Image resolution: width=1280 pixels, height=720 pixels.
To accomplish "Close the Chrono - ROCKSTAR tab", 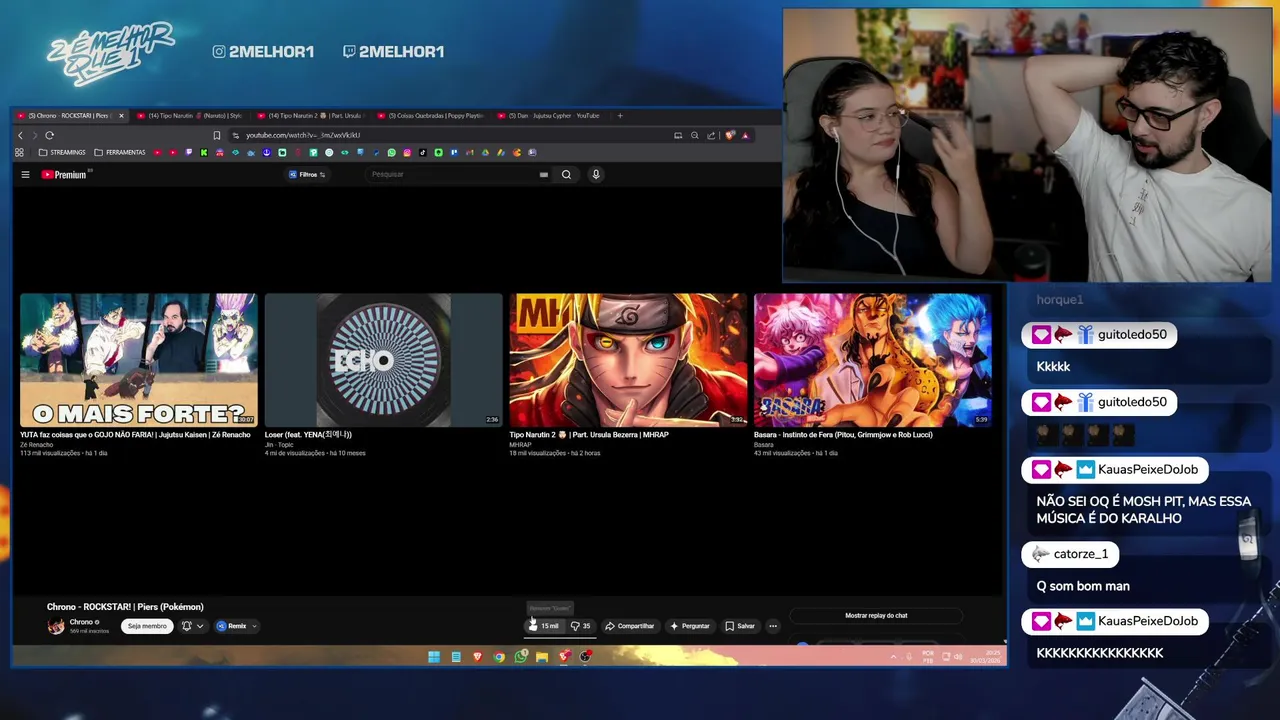I will click(x=121, y=115).
